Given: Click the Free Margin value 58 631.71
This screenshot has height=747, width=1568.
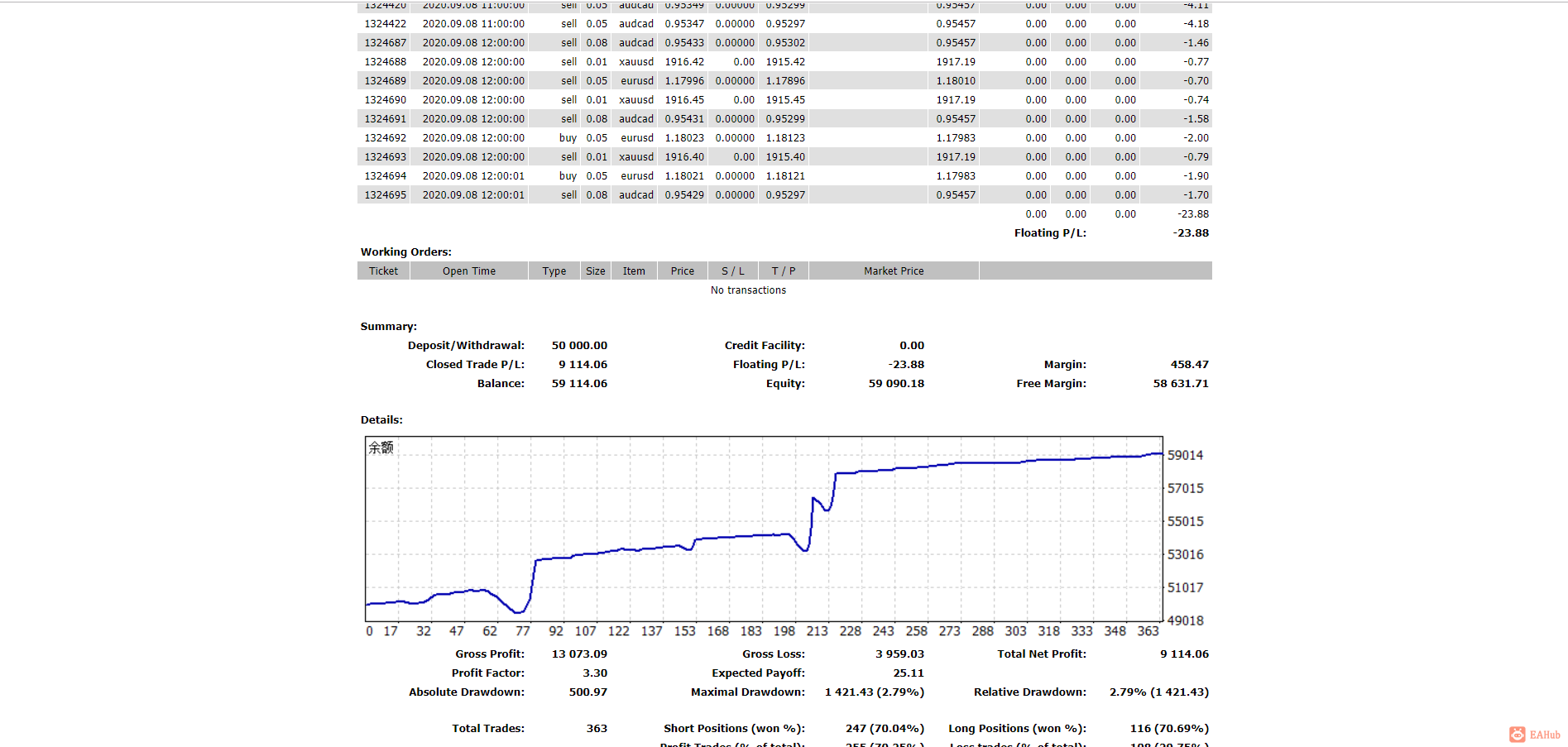Looking at the screenshot, I should click(1180, 384).
